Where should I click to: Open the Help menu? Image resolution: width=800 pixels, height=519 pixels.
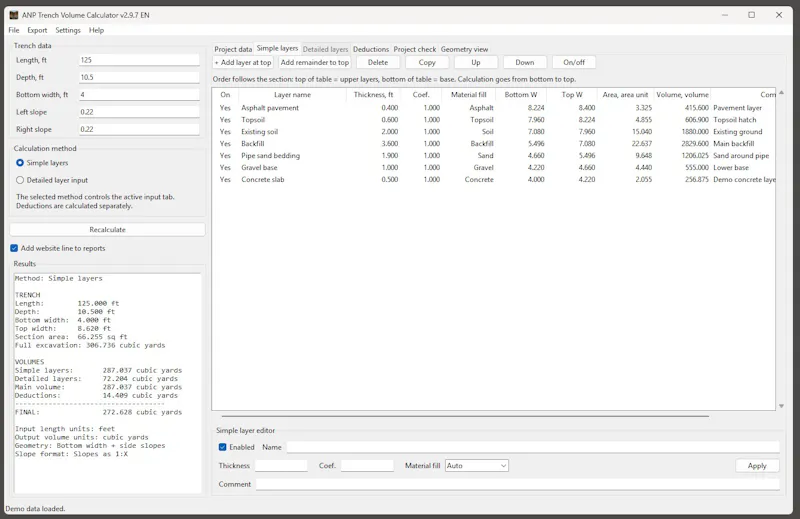click(96, 30)
